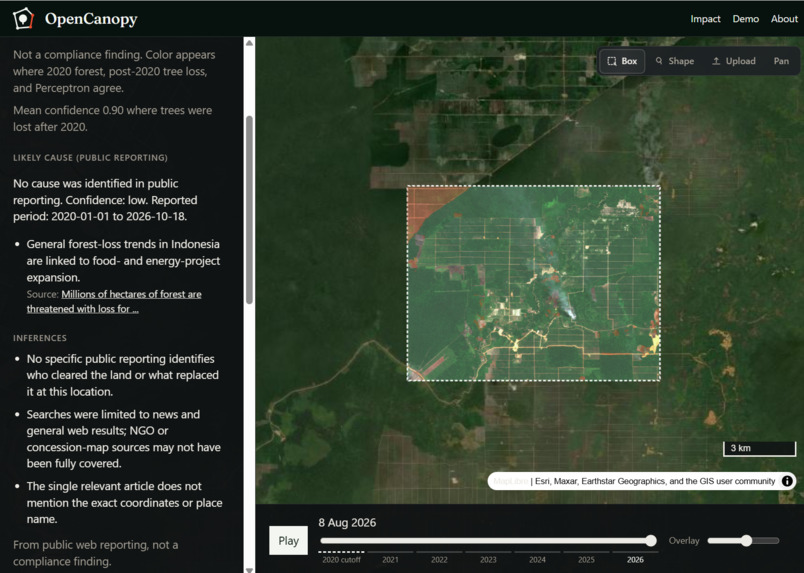This screenshot has height=573, width=804.
Task: Select the Box selection tool
Action: tap(622, 61)
